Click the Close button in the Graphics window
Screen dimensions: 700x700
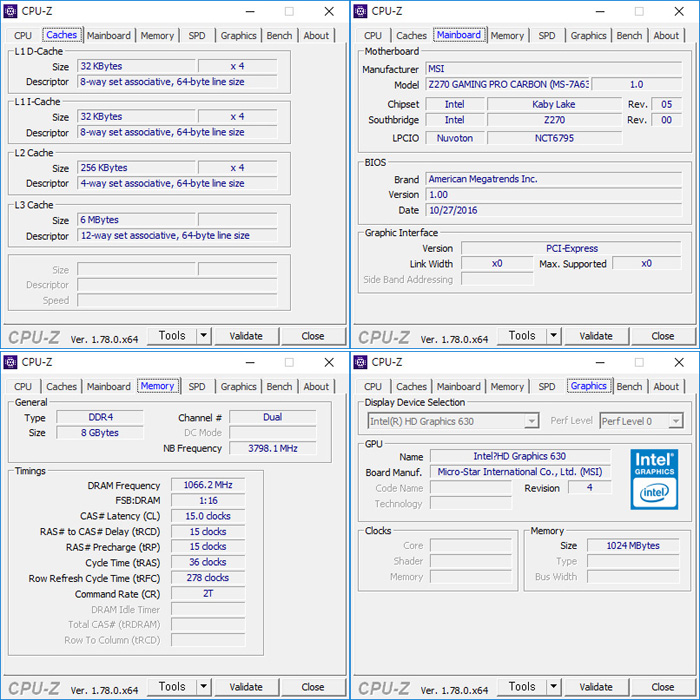coord(662,687)
